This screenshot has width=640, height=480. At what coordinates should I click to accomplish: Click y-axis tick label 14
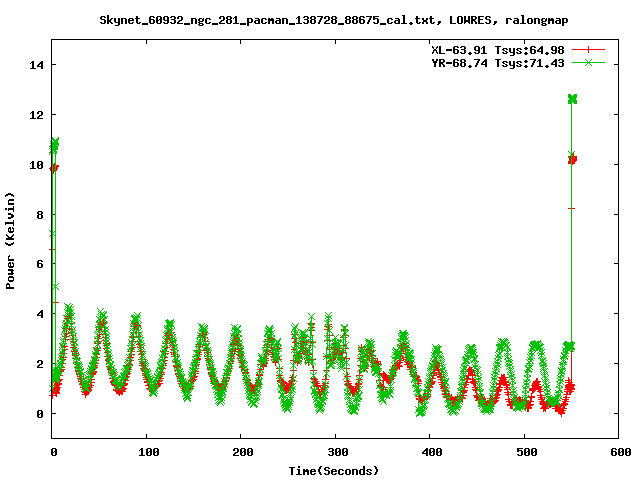[36, 65]
